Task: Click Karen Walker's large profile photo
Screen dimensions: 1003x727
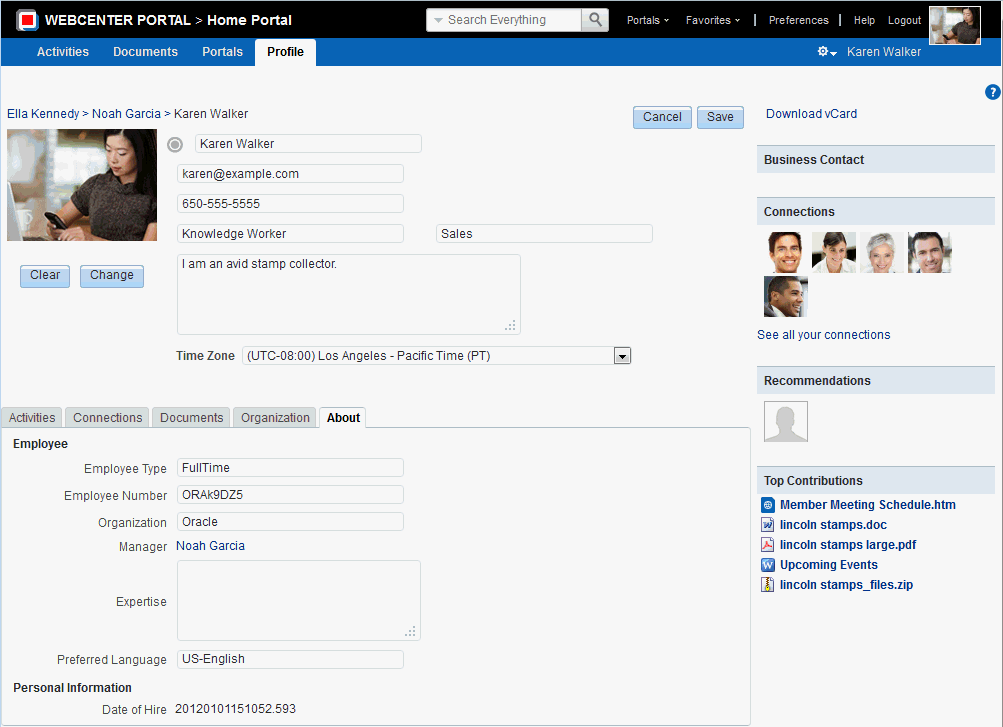Action: [x=82, y=185]
